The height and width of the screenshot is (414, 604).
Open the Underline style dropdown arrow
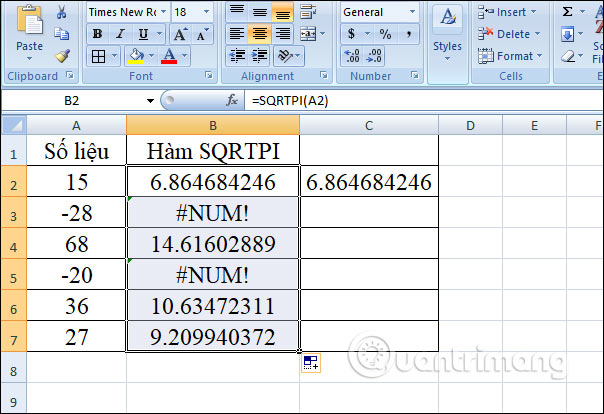point(159,34)
